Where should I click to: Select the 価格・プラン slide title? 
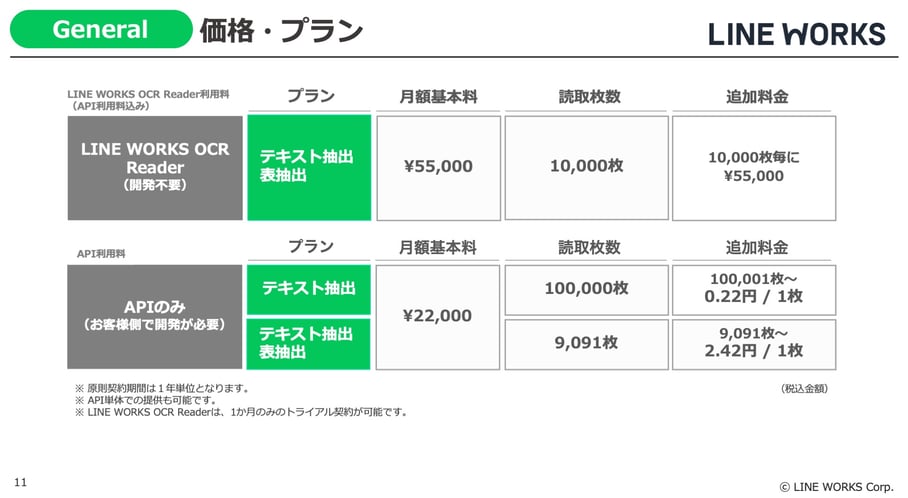(x=281, y=31)
